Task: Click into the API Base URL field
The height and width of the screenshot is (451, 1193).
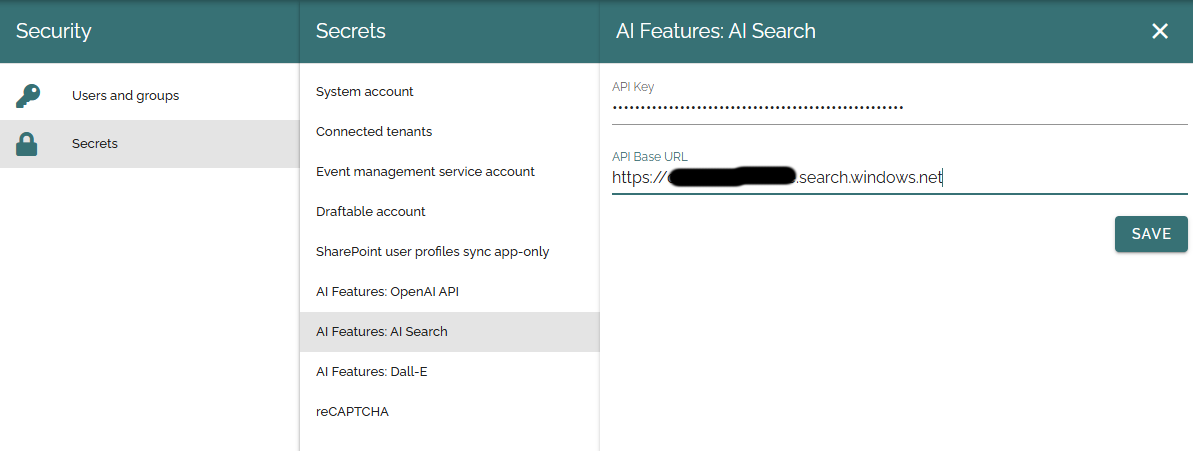Action: click(899, 179)
